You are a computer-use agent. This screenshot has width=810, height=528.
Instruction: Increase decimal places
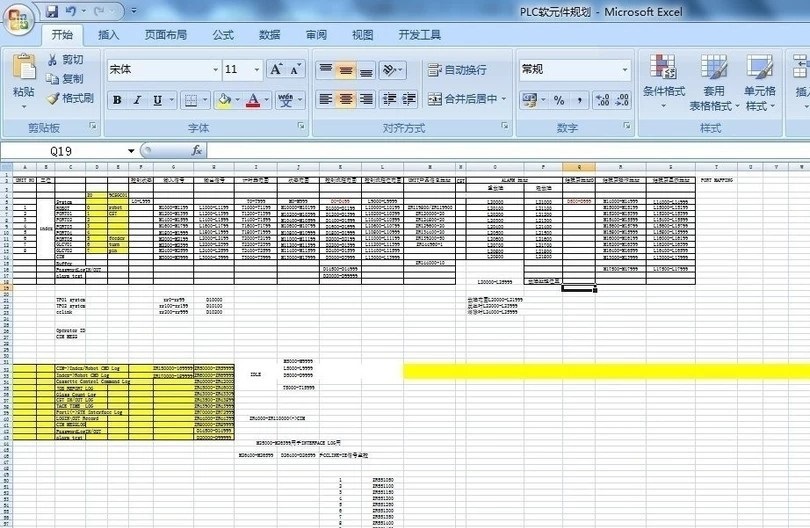pyautogui.click(x=602, y=100)
